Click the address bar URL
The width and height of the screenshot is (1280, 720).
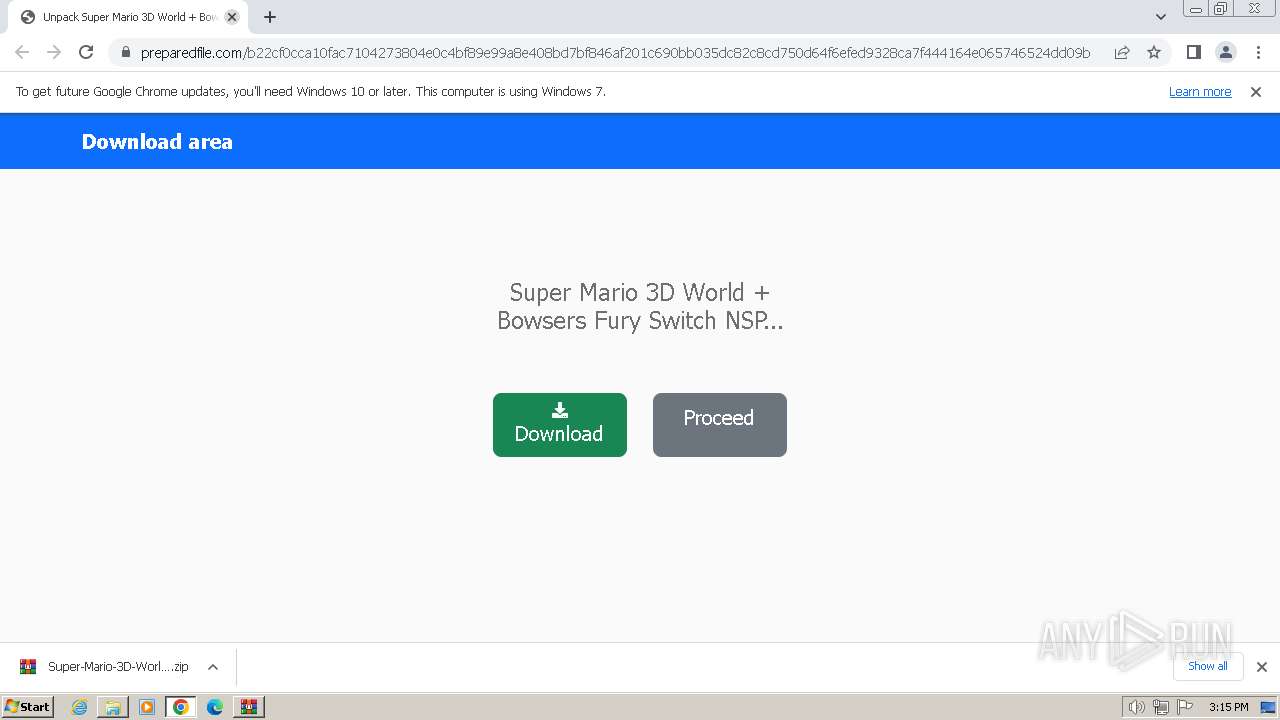coord(615,52)
